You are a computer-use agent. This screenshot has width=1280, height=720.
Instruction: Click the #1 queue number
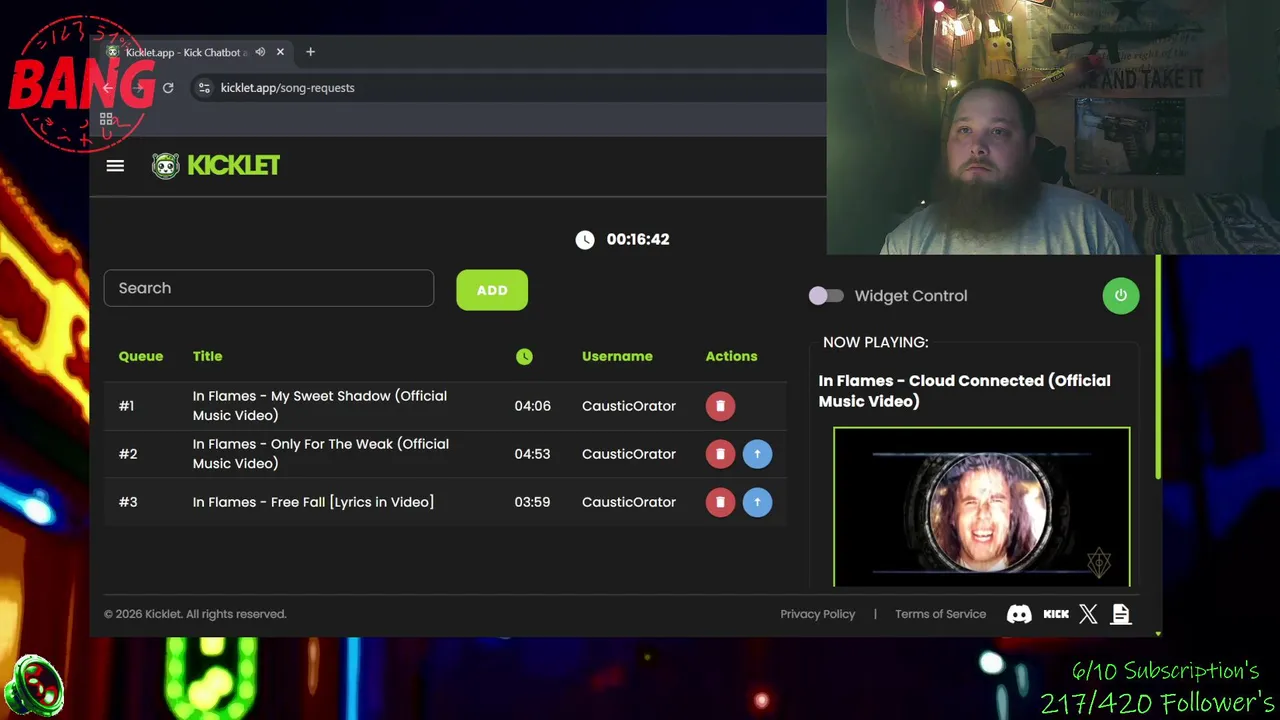[x=126, y=406]
